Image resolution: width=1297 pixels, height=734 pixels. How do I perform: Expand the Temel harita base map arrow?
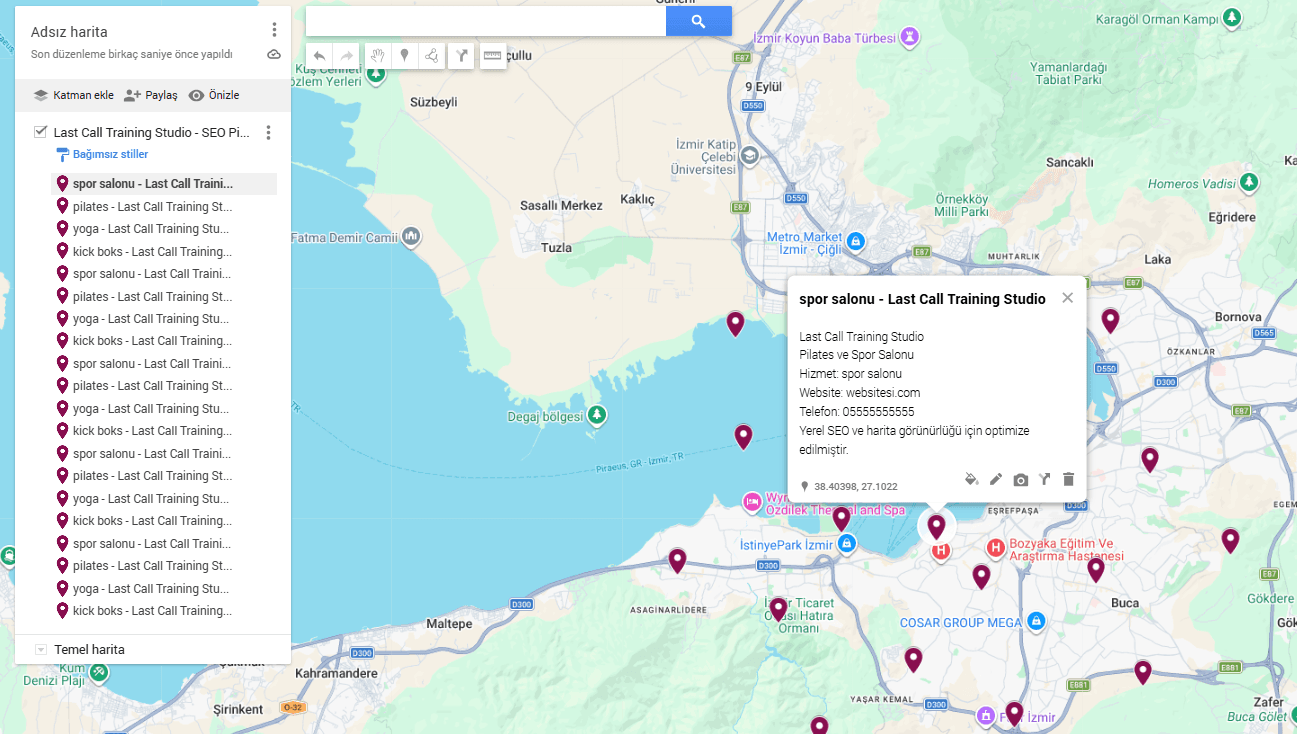point(41,650)
